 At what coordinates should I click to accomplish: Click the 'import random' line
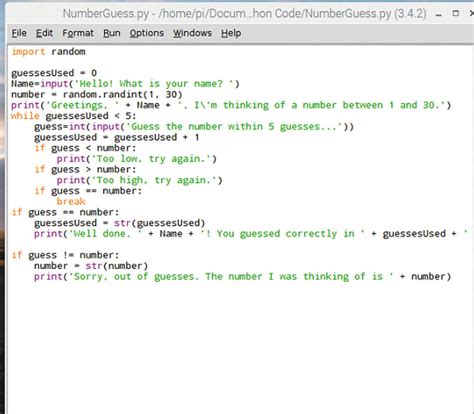(48, 52)
